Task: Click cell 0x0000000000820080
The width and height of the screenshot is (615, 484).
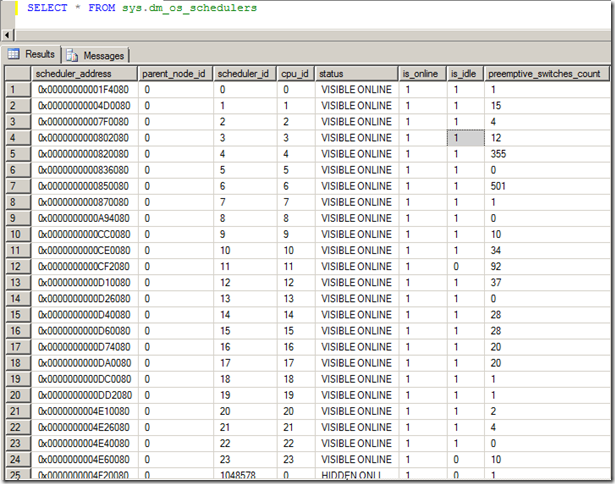Action: click(x=85, y=154)
